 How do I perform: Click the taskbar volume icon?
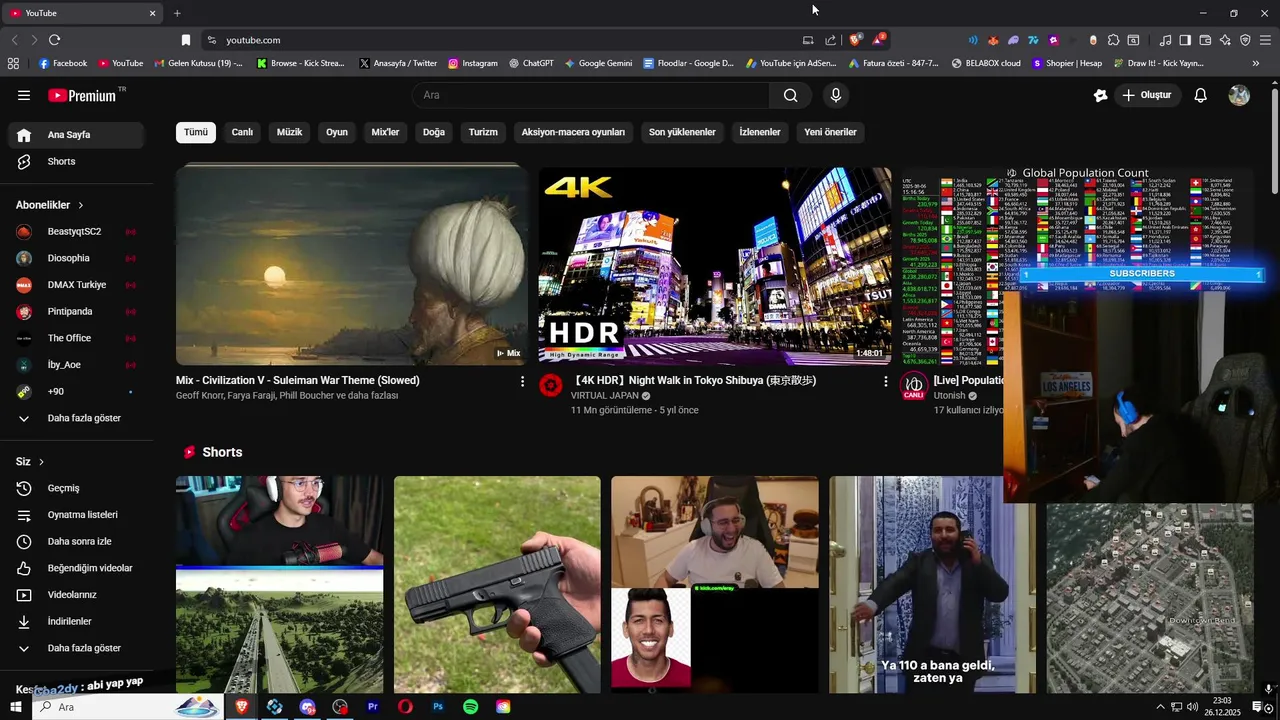click(x=1192, y=707)
